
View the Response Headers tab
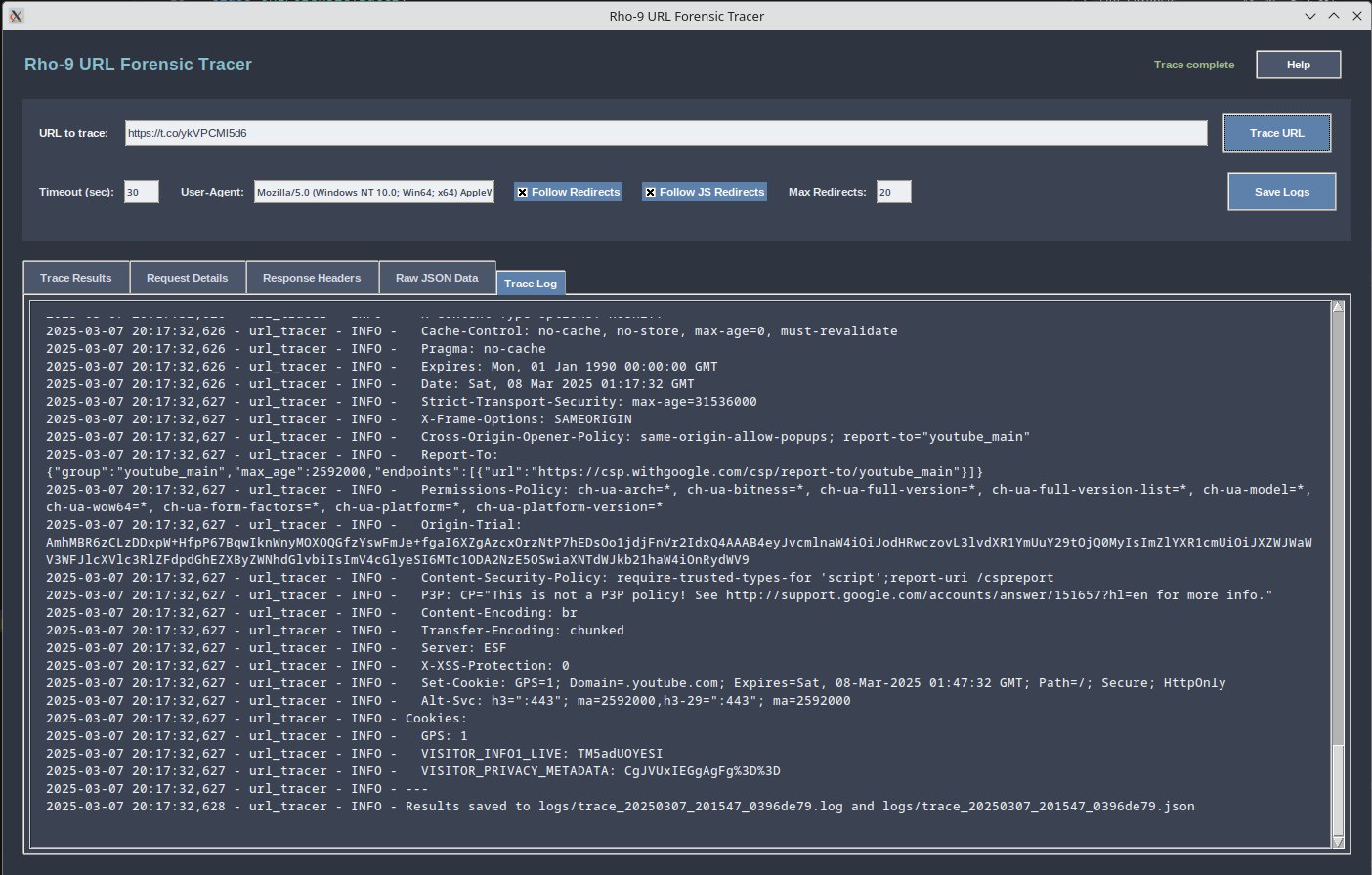pos(312,277)
